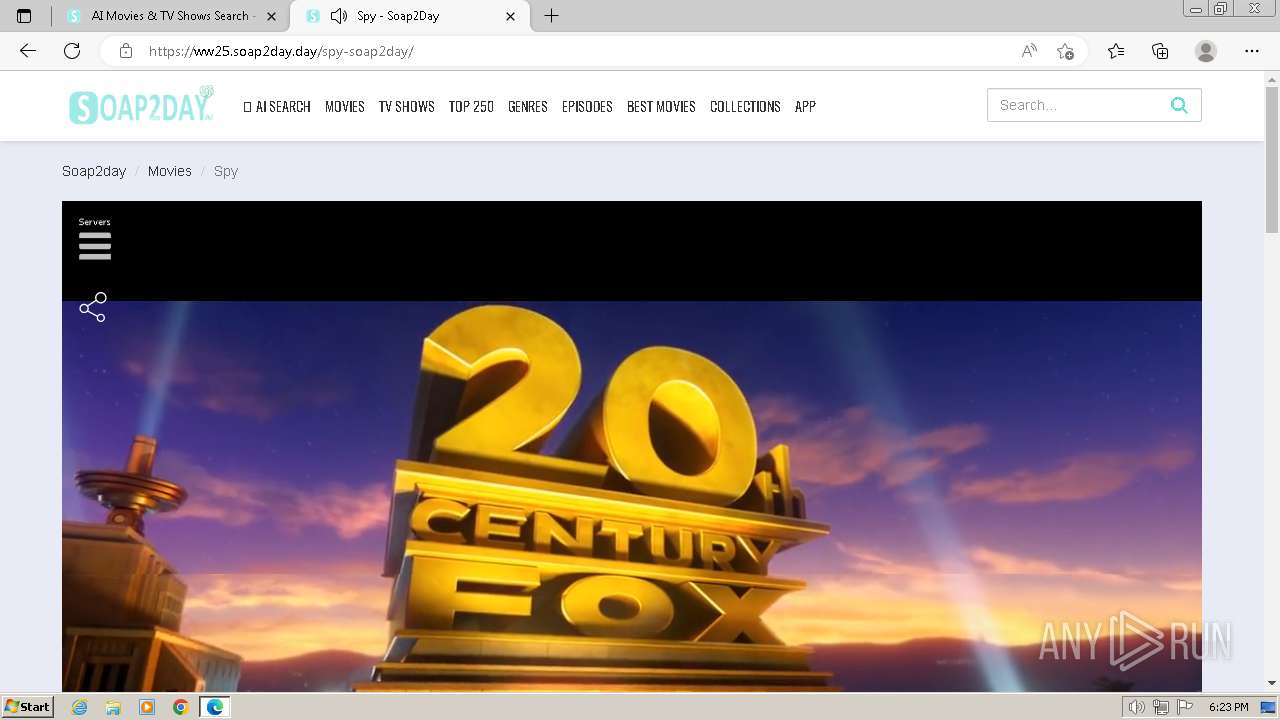Click the video player area

632,446
